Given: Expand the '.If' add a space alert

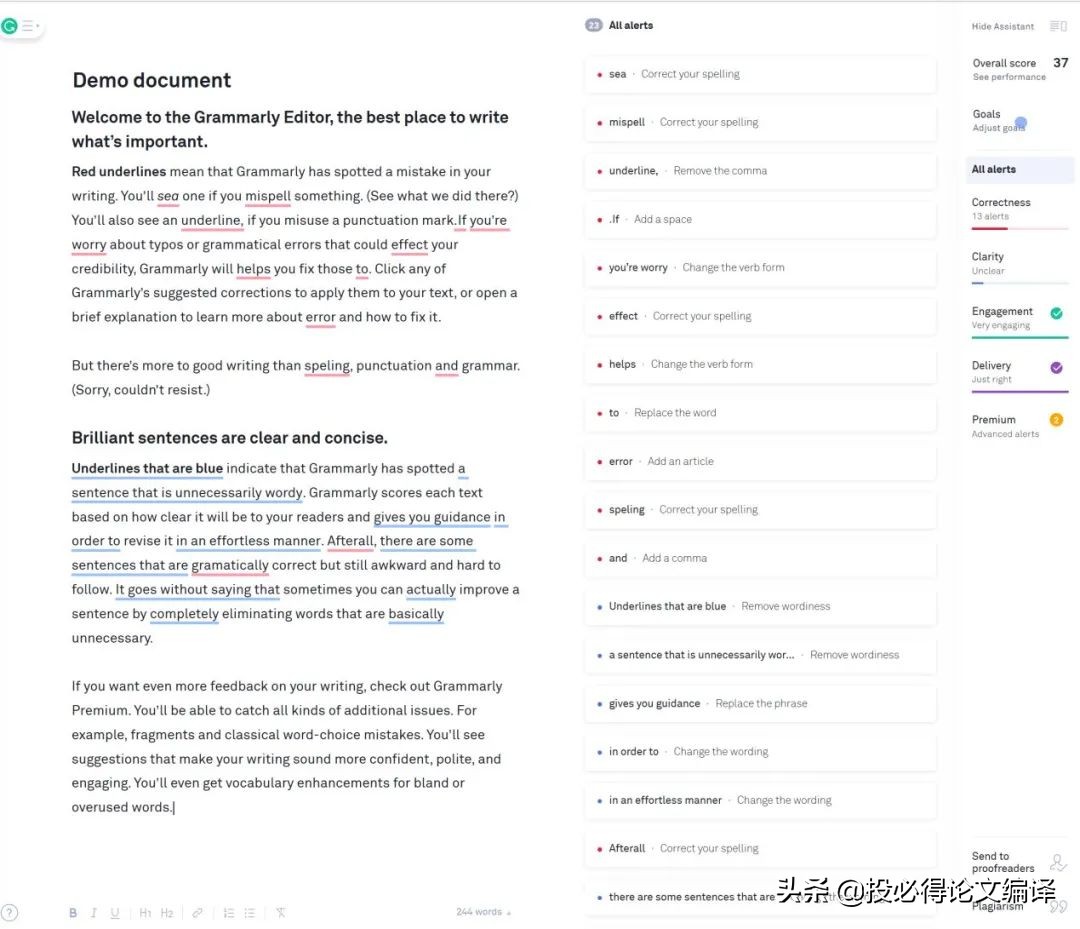Looking at the screenshot, I should click(760, 220).
